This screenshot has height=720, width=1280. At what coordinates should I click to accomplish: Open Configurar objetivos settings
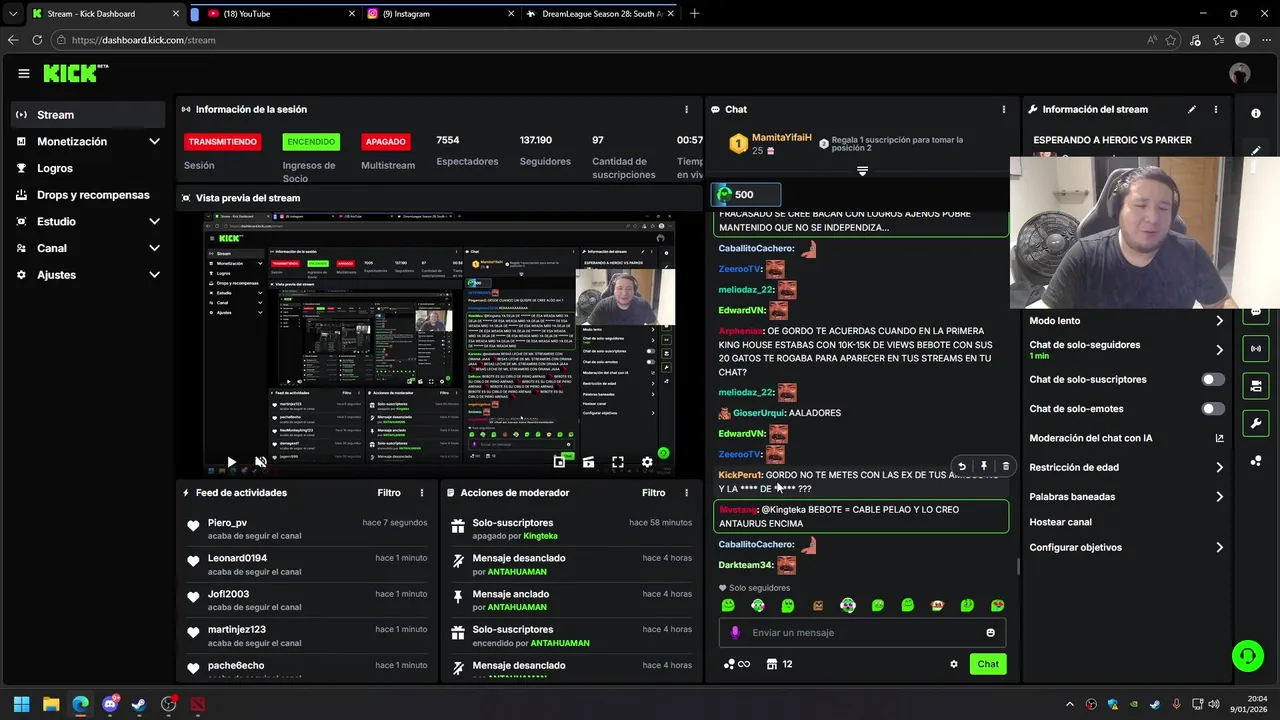(x=1126, y=547)
